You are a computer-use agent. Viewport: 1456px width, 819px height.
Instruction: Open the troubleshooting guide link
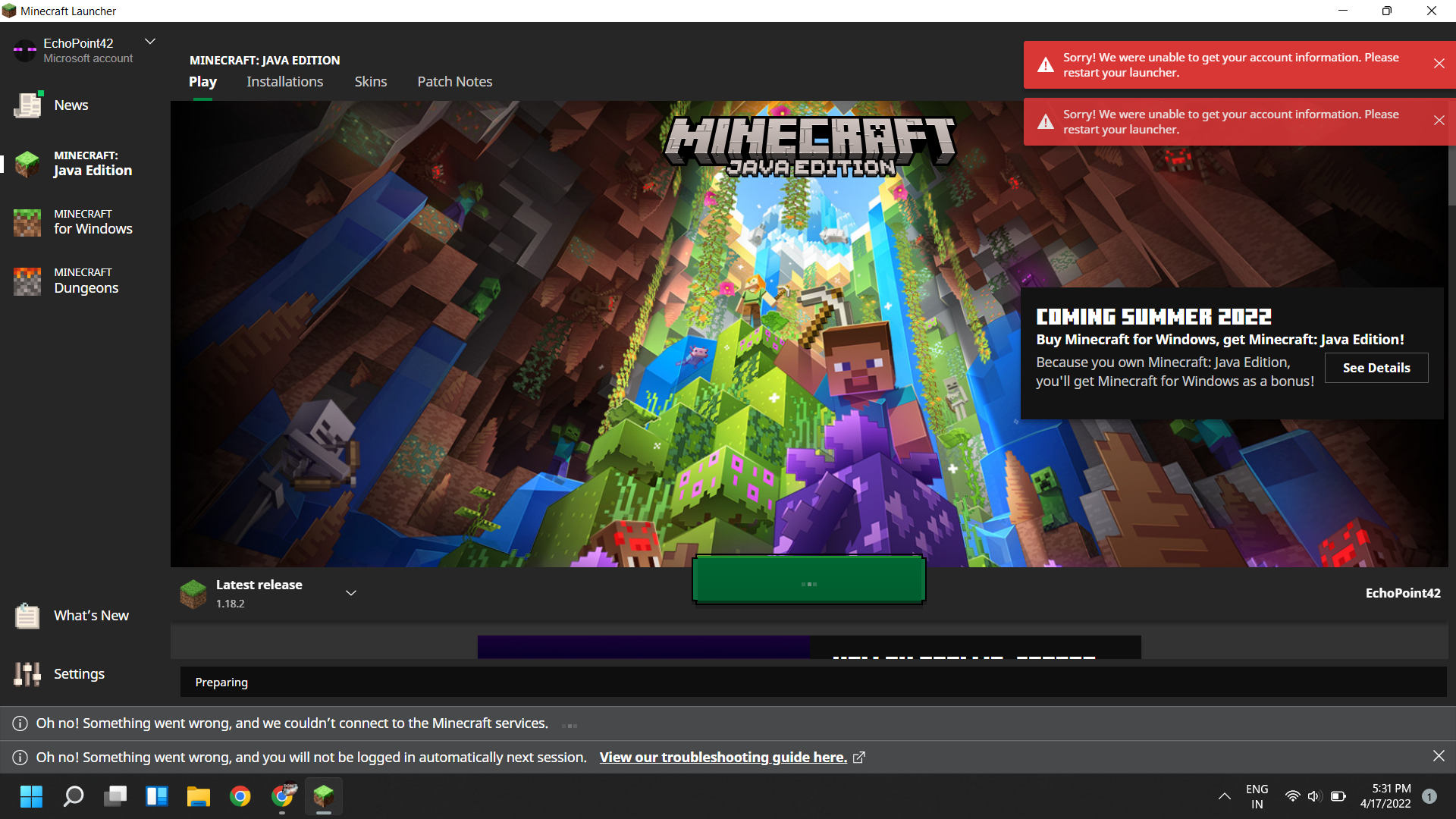(x=723, y=758)
